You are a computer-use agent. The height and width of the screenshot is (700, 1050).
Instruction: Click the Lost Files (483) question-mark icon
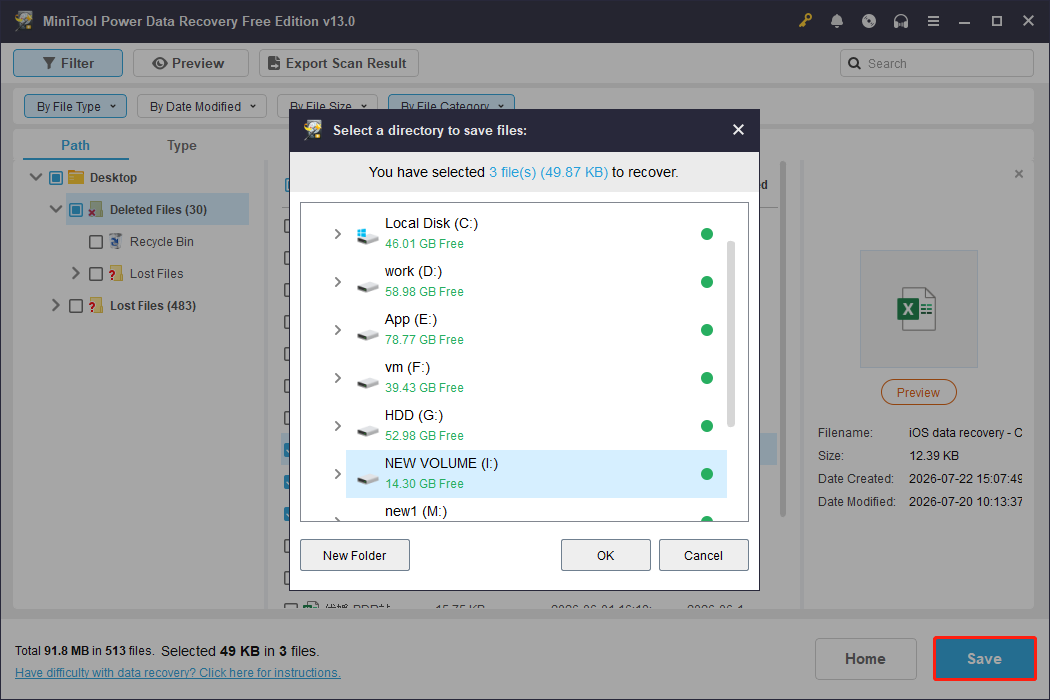point(96,305)
